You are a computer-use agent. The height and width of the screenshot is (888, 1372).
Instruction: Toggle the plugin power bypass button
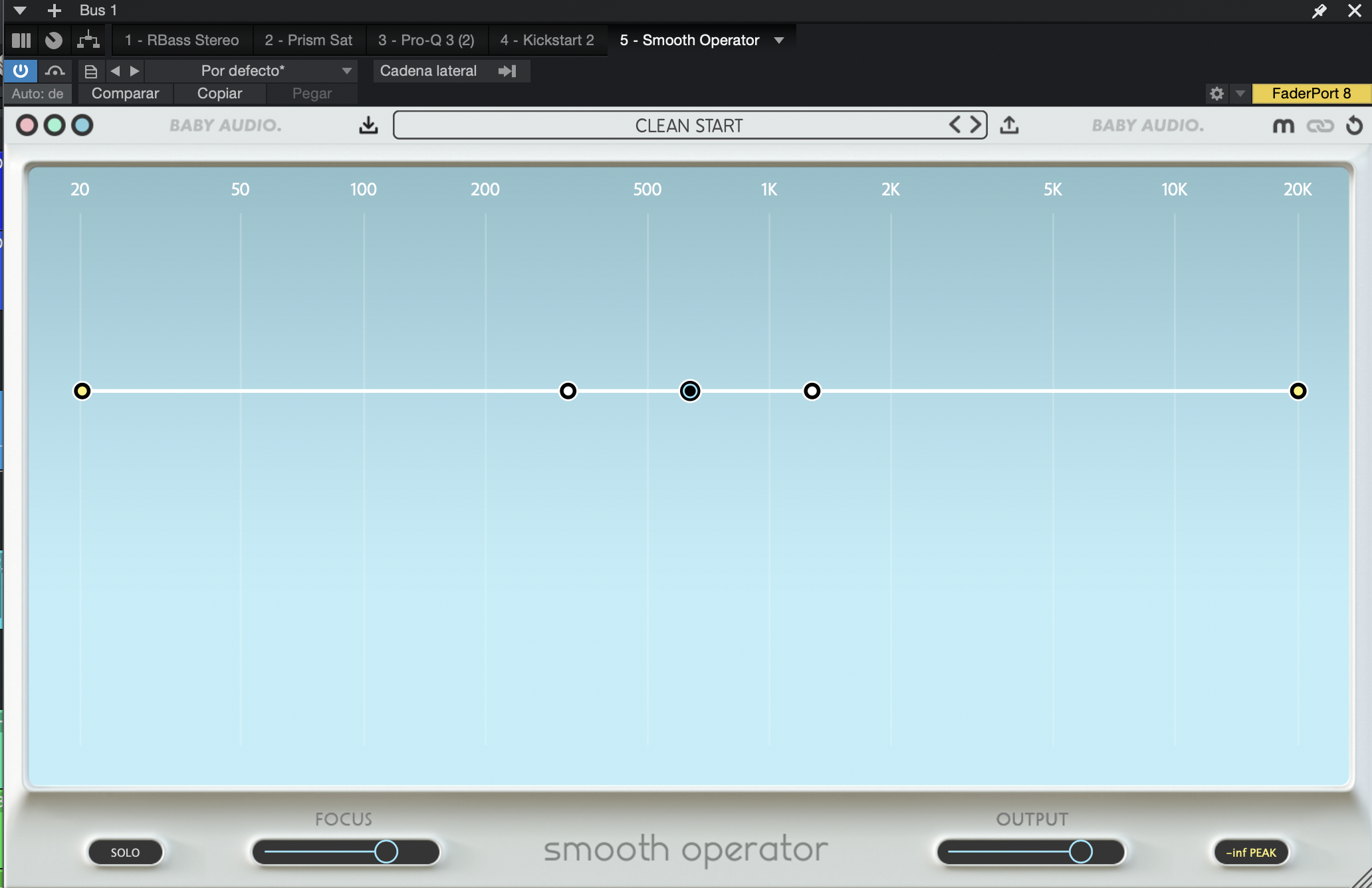[x=21, y=70]
